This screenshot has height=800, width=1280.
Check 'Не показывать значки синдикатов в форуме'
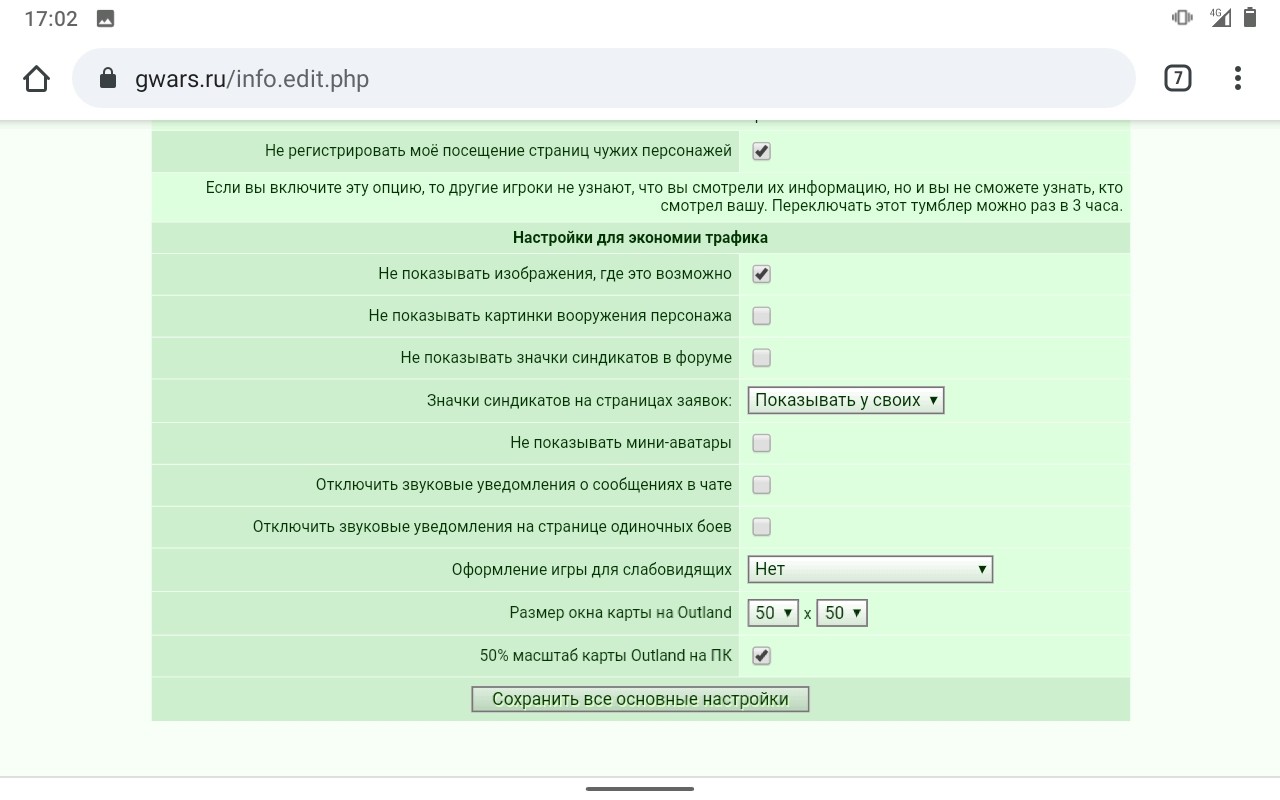point(761,358)
